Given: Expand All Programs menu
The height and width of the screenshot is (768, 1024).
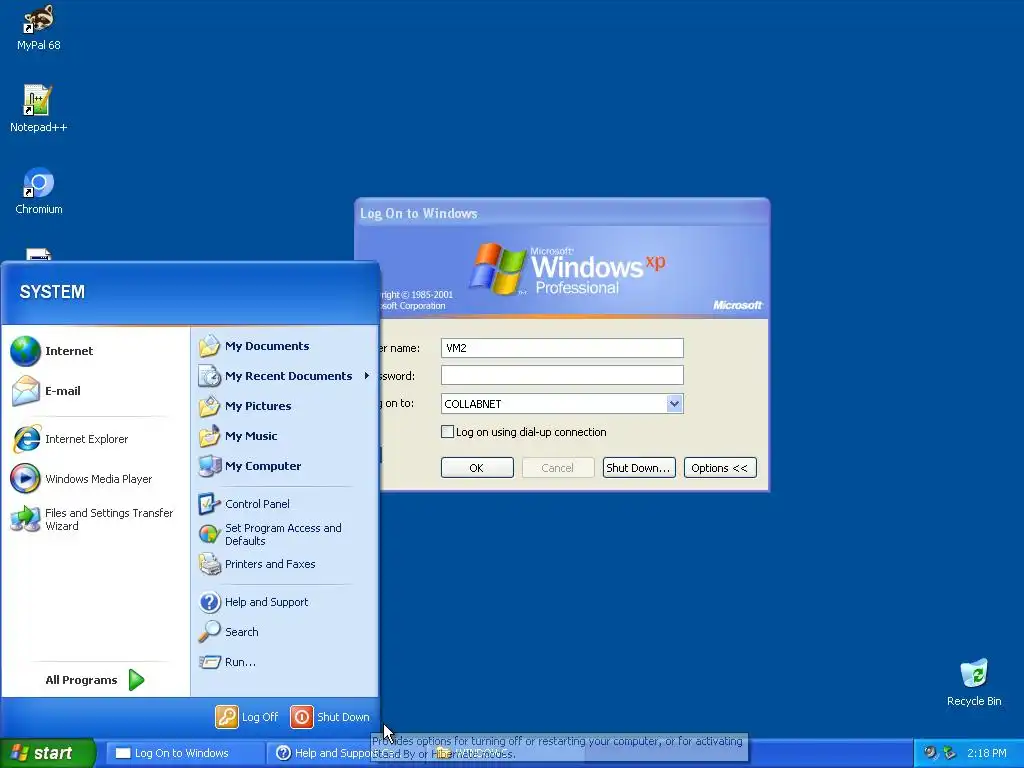Looking at the screenshot, I should (x=94, y=680).
